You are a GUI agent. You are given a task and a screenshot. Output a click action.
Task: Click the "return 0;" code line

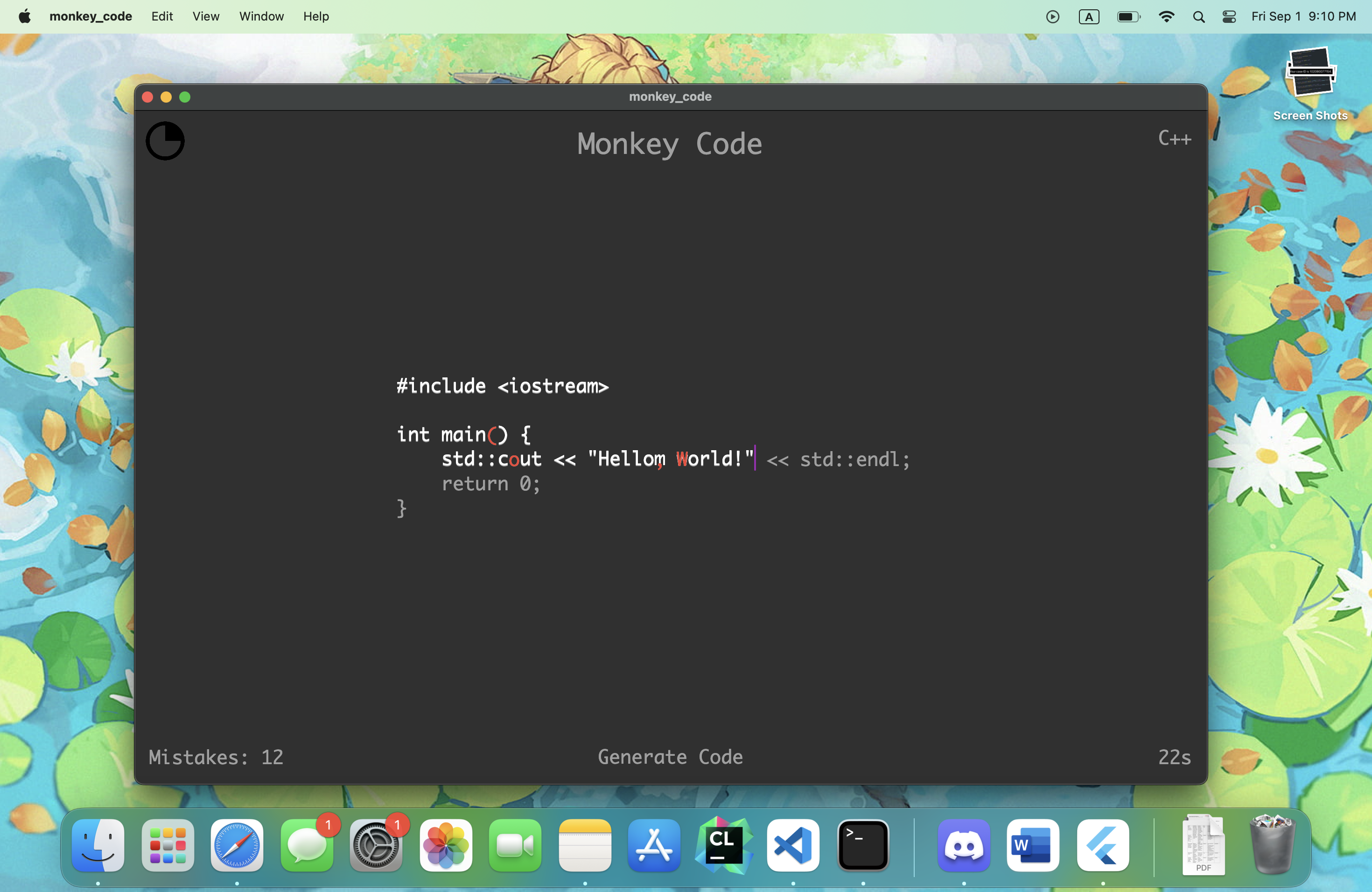click(491, 484)
